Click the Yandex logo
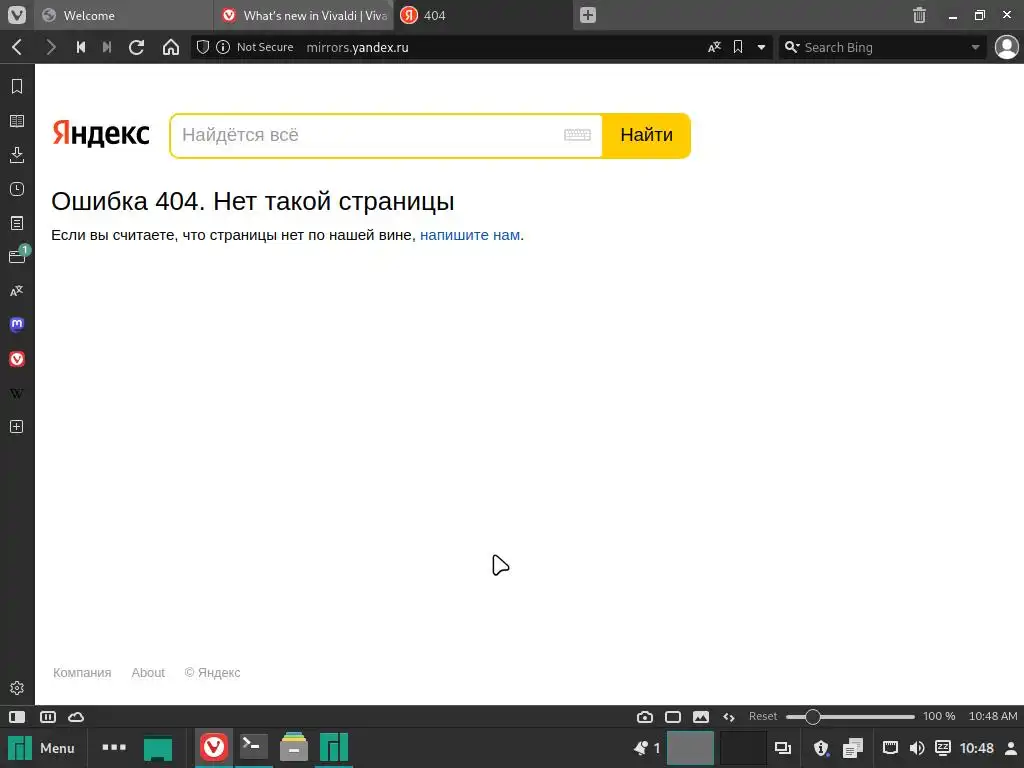 (101, 133)
